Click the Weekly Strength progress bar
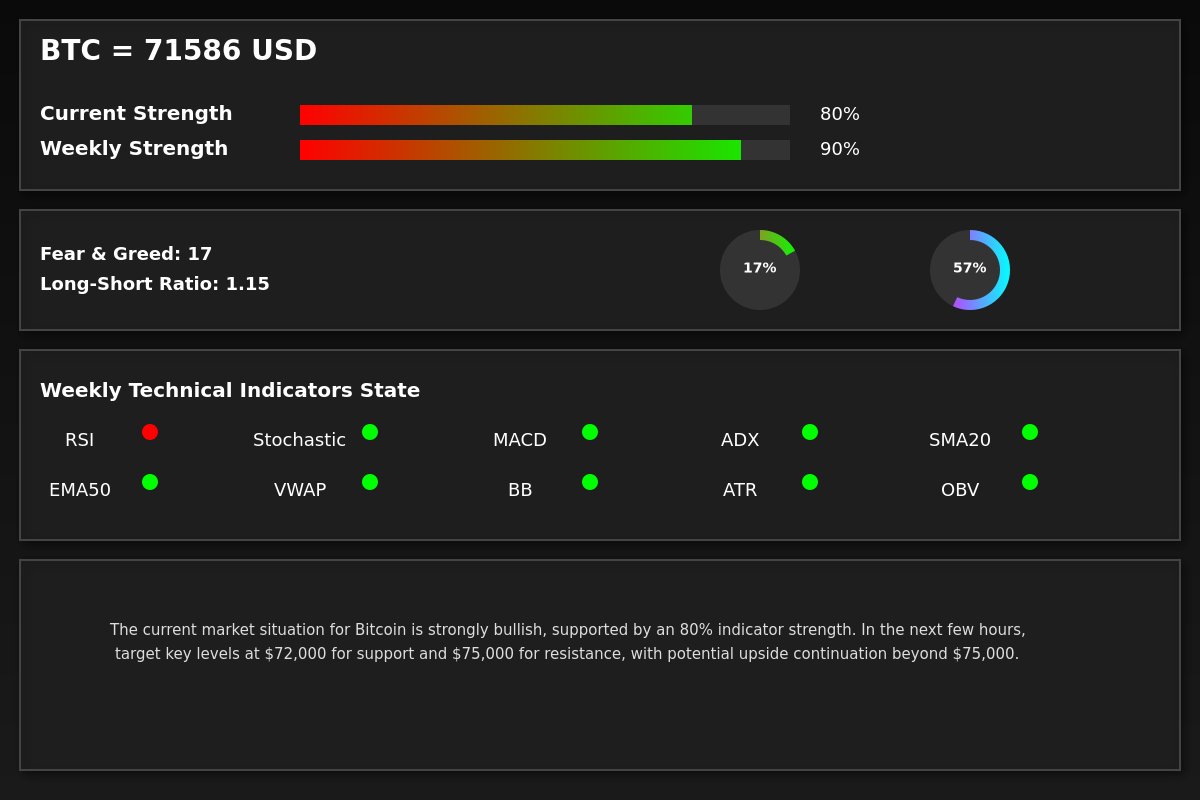 tap(545, 150)
